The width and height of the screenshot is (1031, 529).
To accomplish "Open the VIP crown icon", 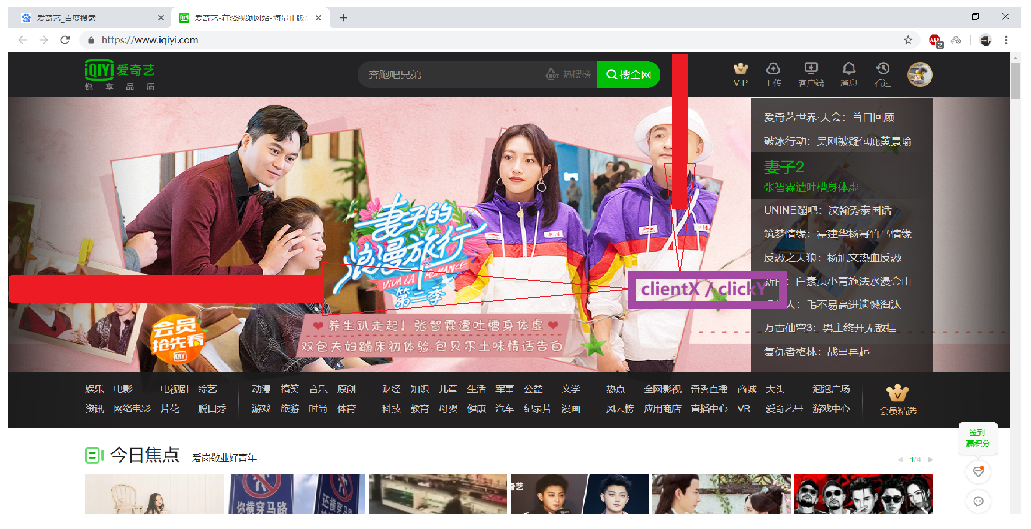I will click(x=740, y=74).
